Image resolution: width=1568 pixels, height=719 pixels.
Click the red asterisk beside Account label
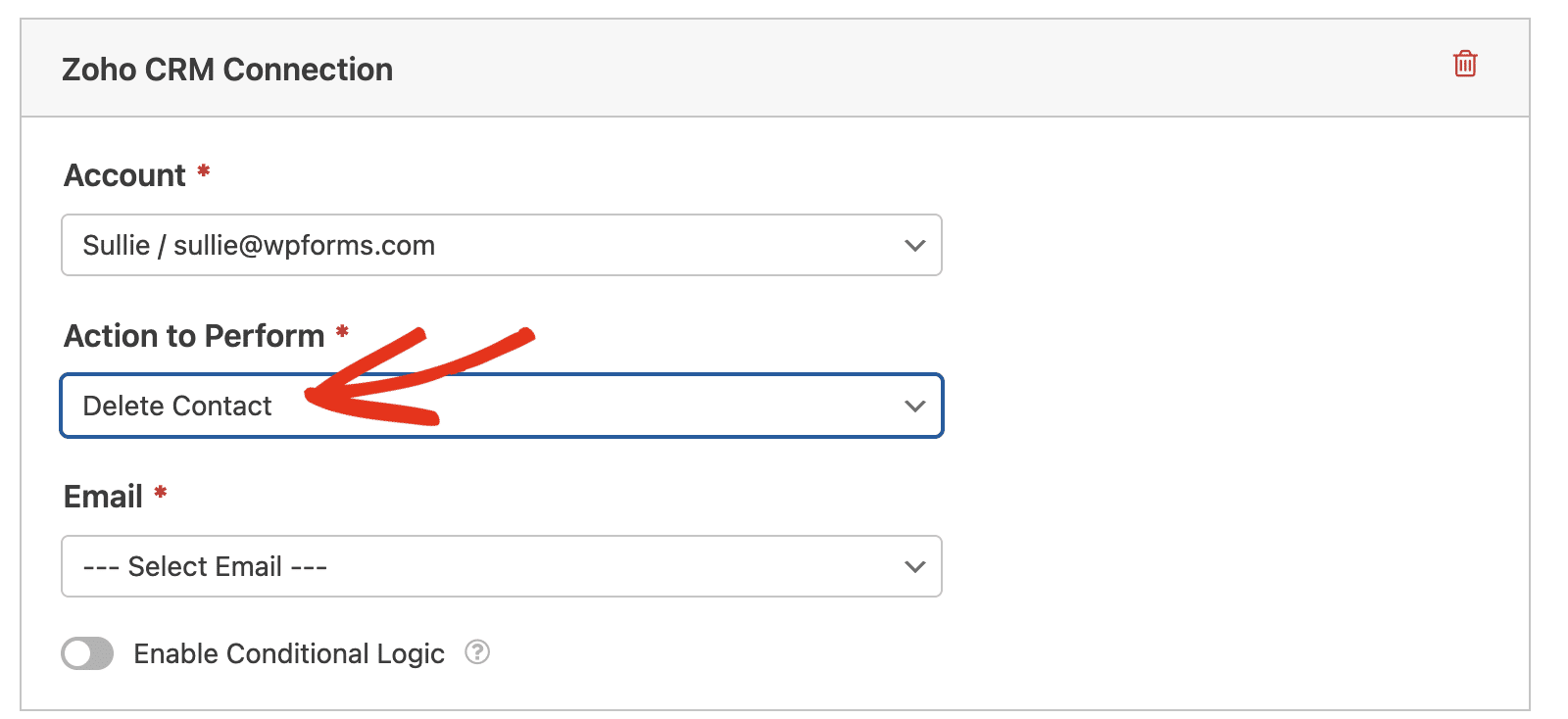204,170
